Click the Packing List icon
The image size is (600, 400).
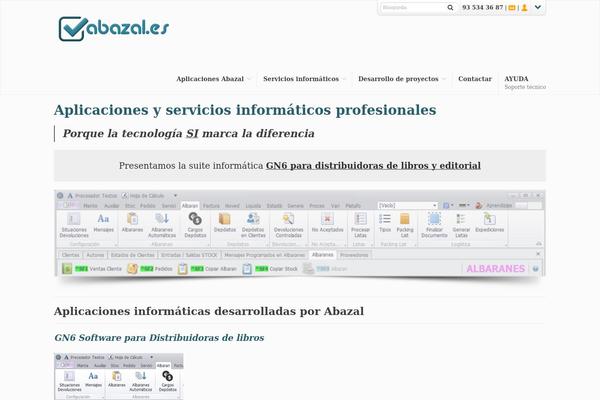click(405, 225)
